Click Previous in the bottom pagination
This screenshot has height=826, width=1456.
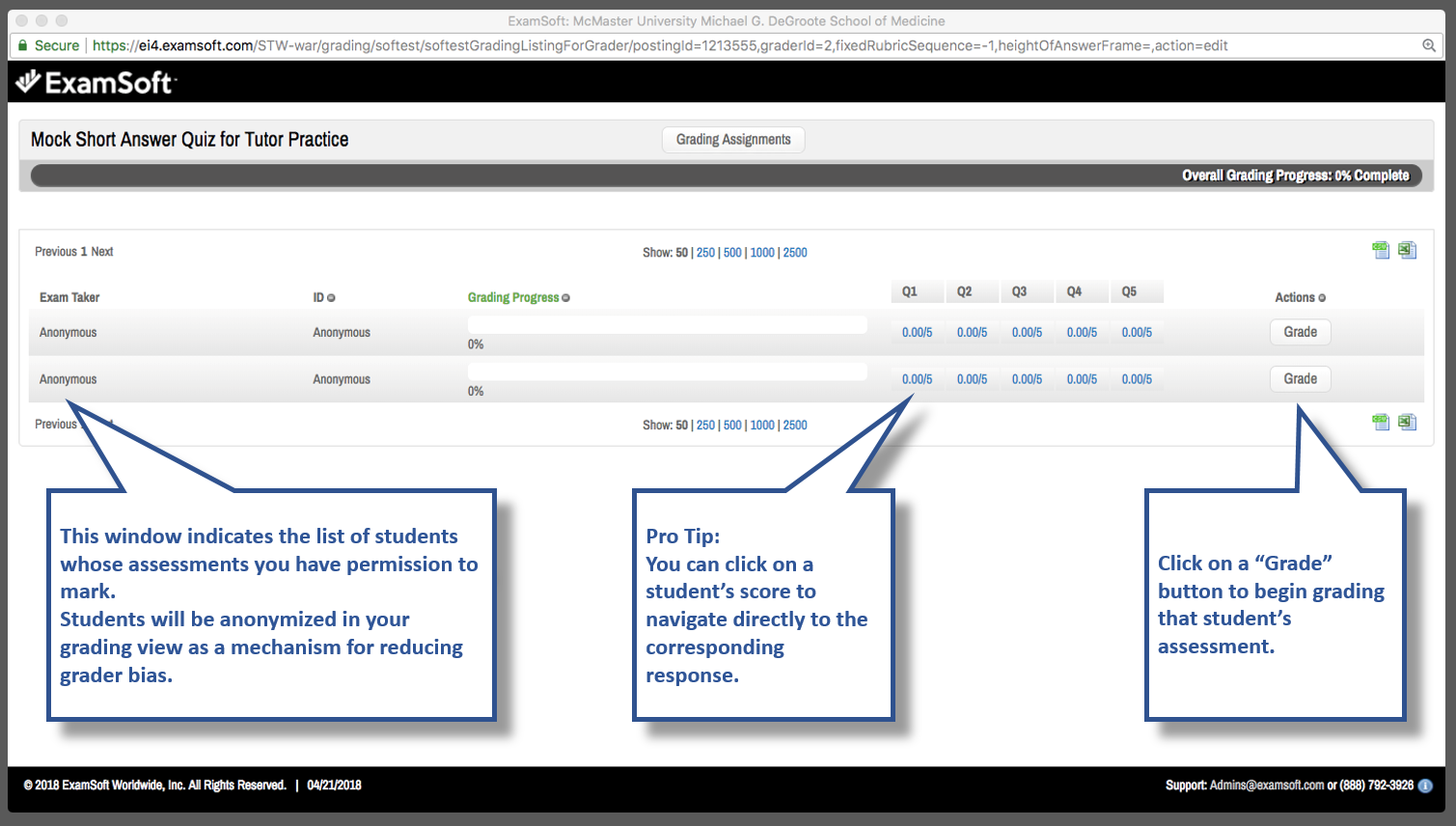(x=56, y=425)
